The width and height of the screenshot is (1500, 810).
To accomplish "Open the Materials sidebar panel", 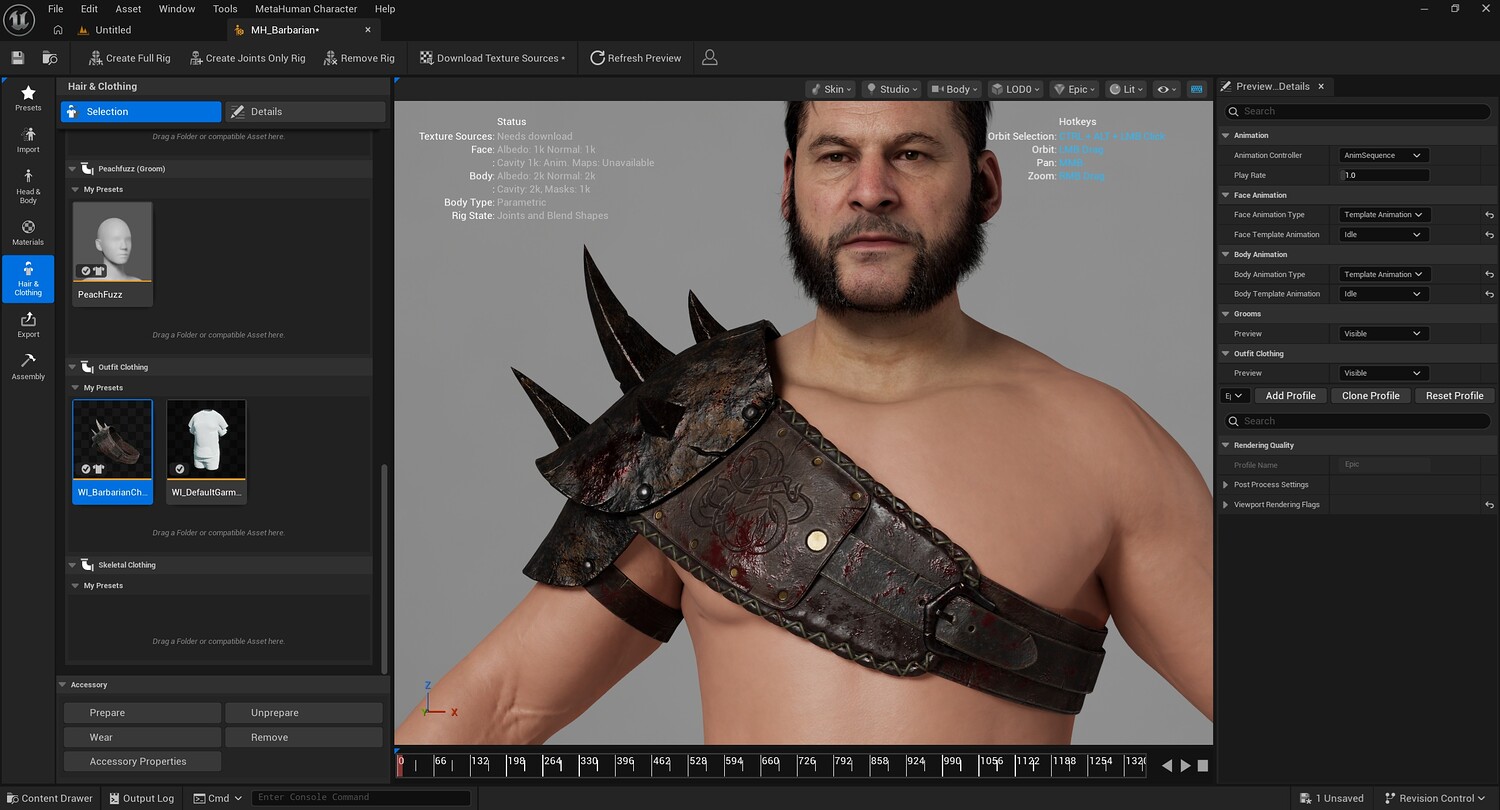I will pos(28,232).
